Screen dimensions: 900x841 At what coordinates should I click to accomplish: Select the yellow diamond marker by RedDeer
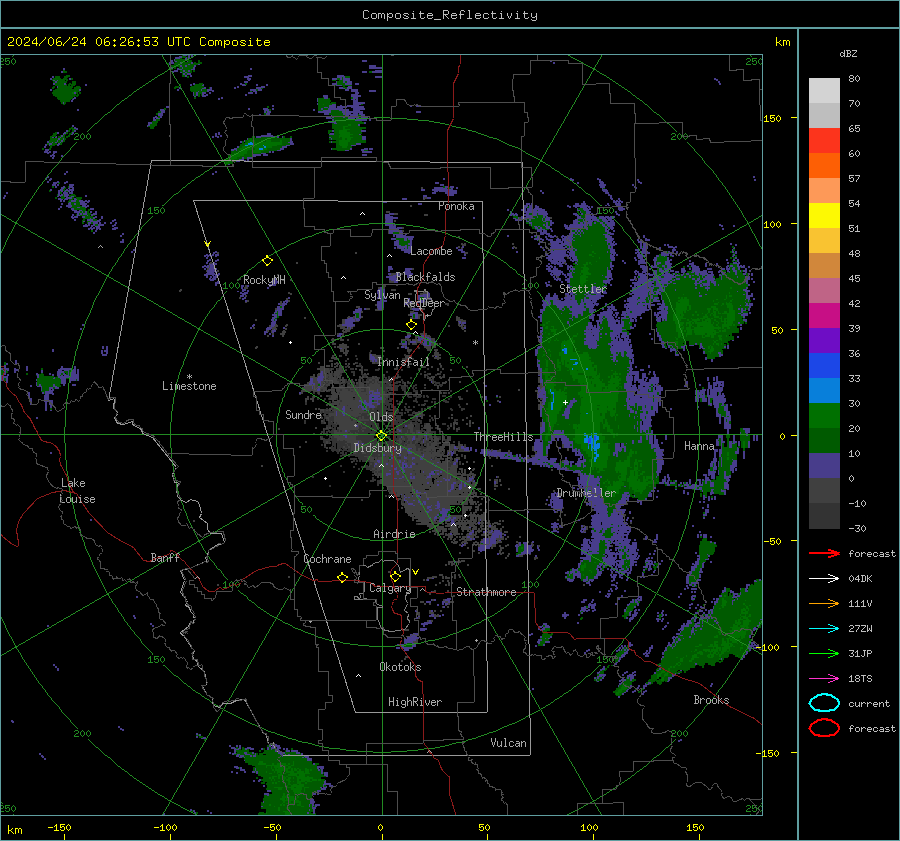coord(411,325)
